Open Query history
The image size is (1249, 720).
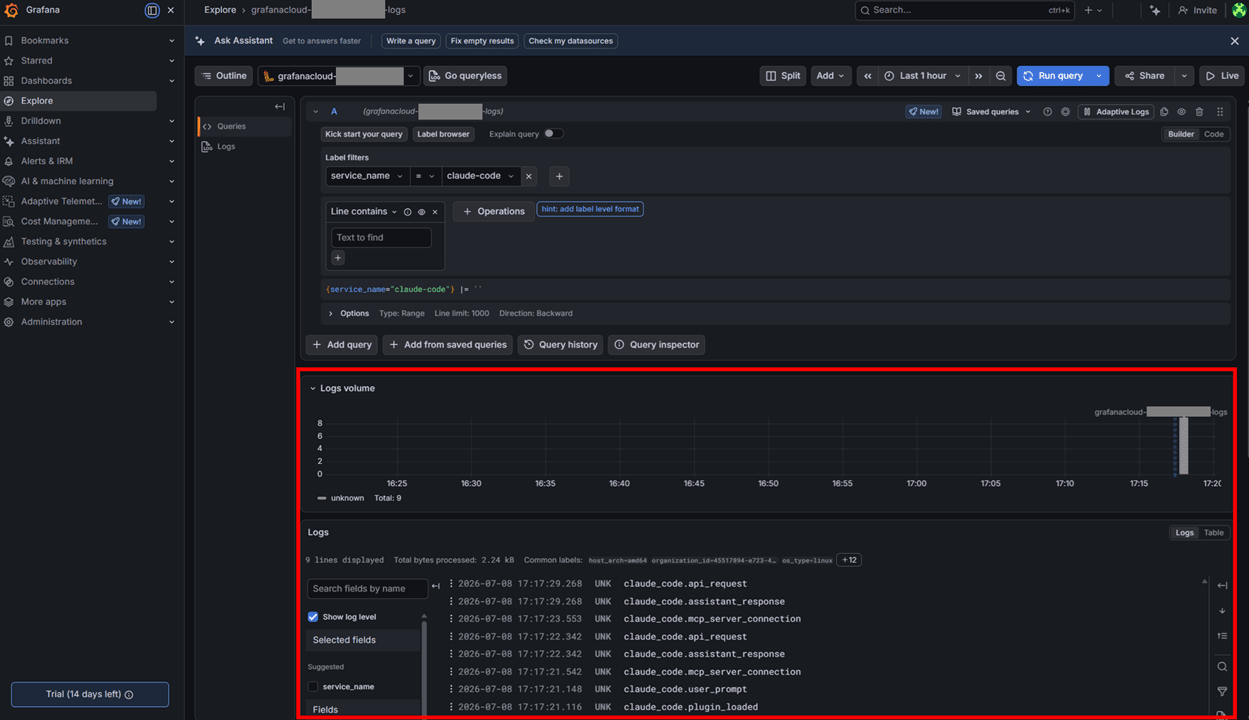coord(560,345)
